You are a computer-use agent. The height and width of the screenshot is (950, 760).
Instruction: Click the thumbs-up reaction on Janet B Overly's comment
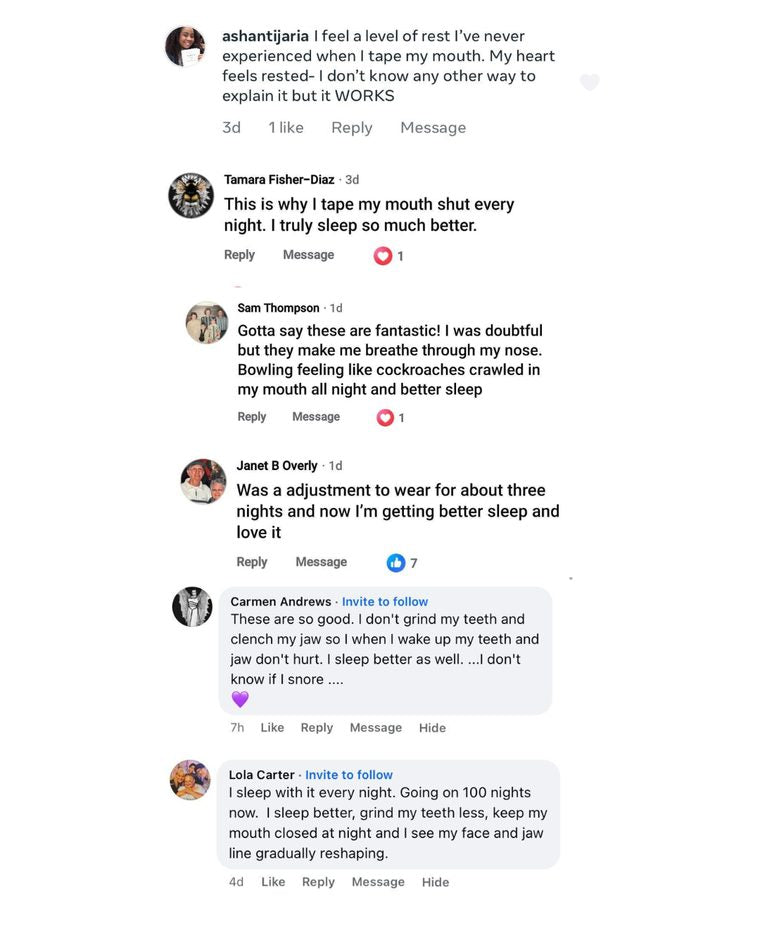[396, 563]
